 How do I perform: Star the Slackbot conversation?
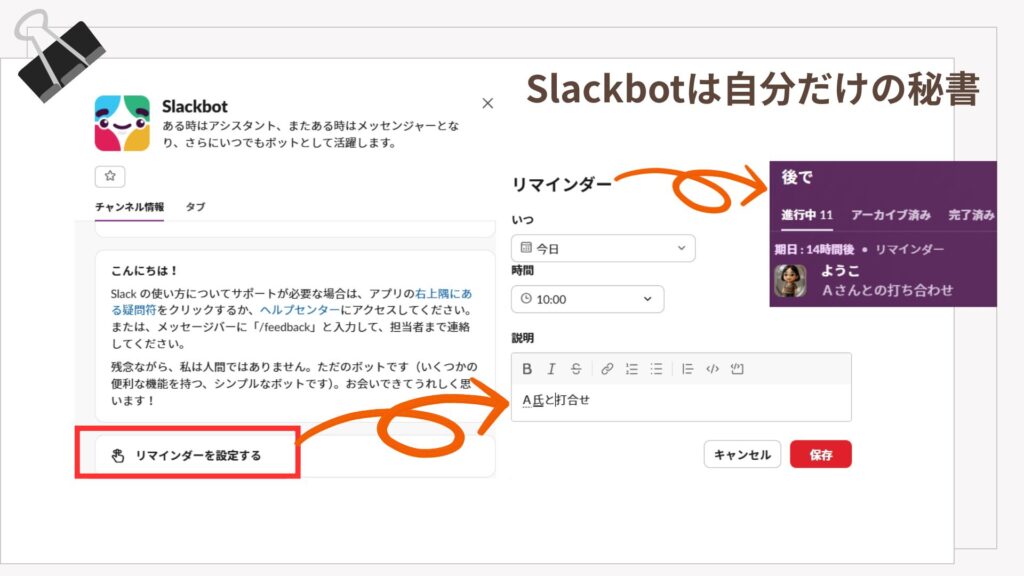(110, 176)
